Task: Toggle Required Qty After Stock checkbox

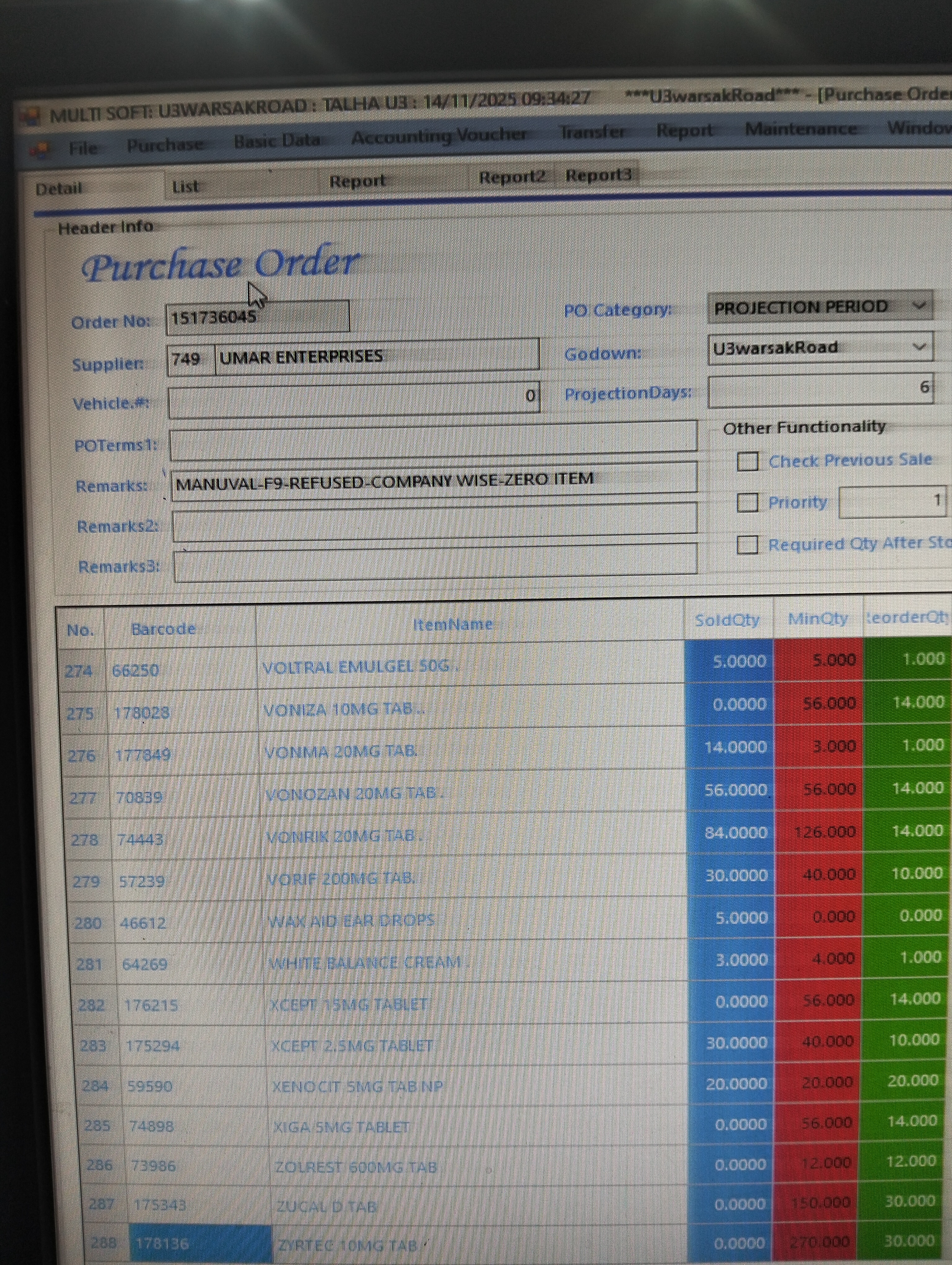Action: 747,545
